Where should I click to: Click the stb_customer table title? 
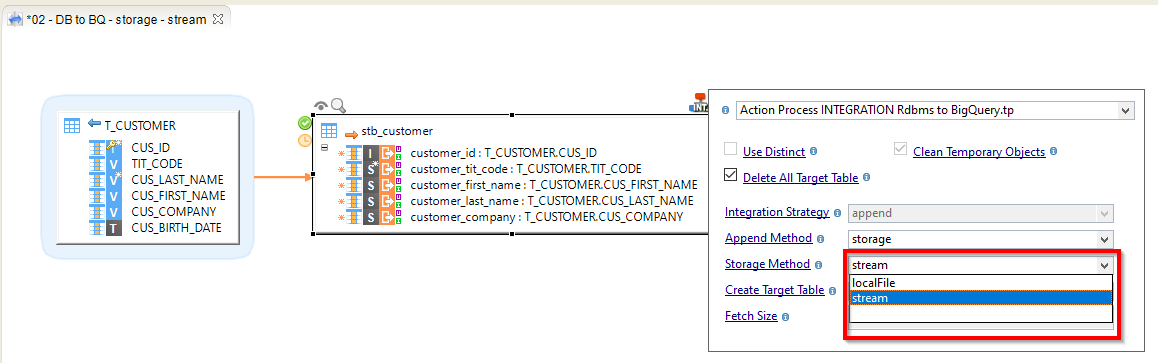coord(397,132)
